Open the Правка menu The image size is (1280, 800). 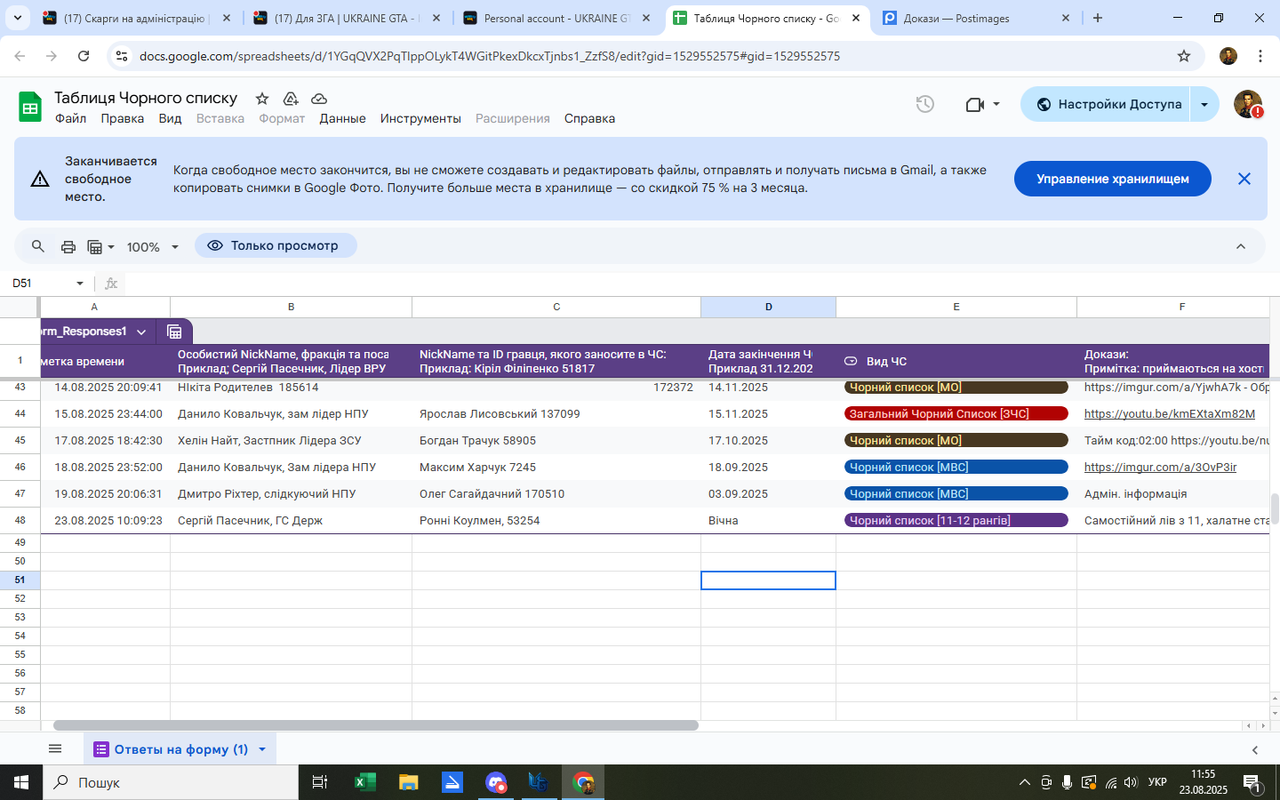pyautogui.click(x=122, y=118)
